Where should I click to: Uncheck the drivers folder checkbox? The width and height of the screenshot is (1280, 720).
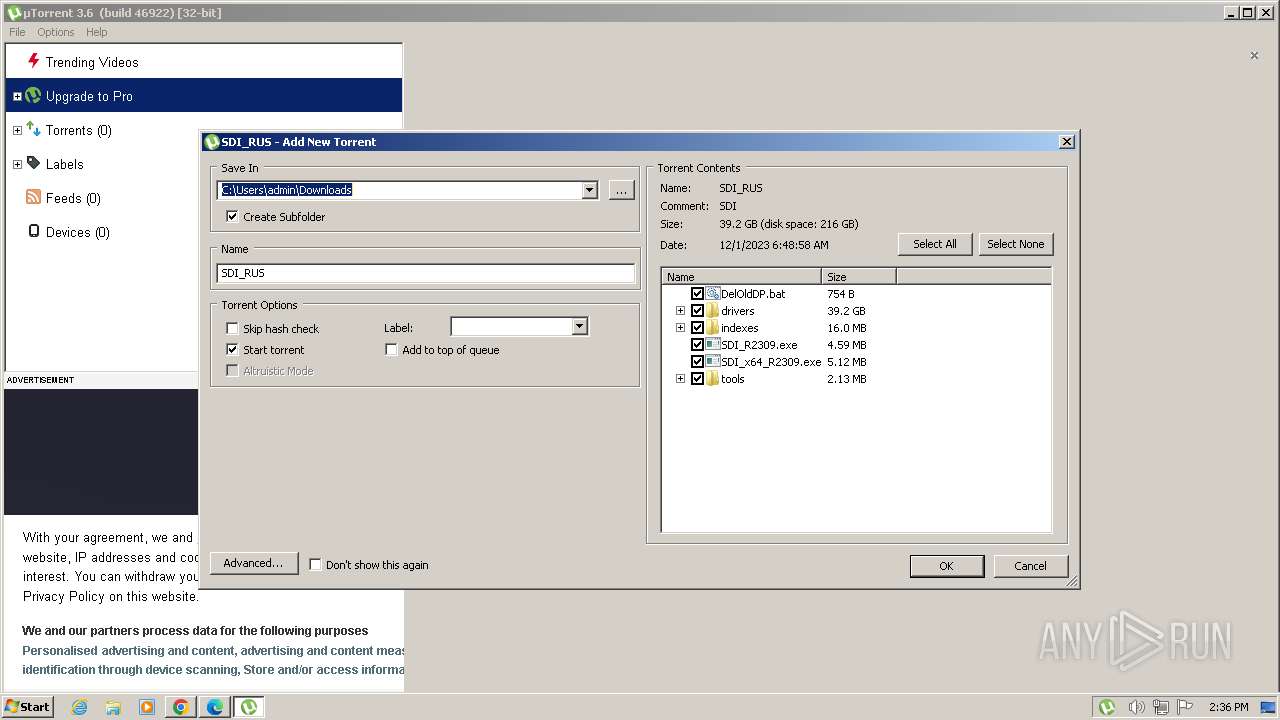[x=697, y=311]
